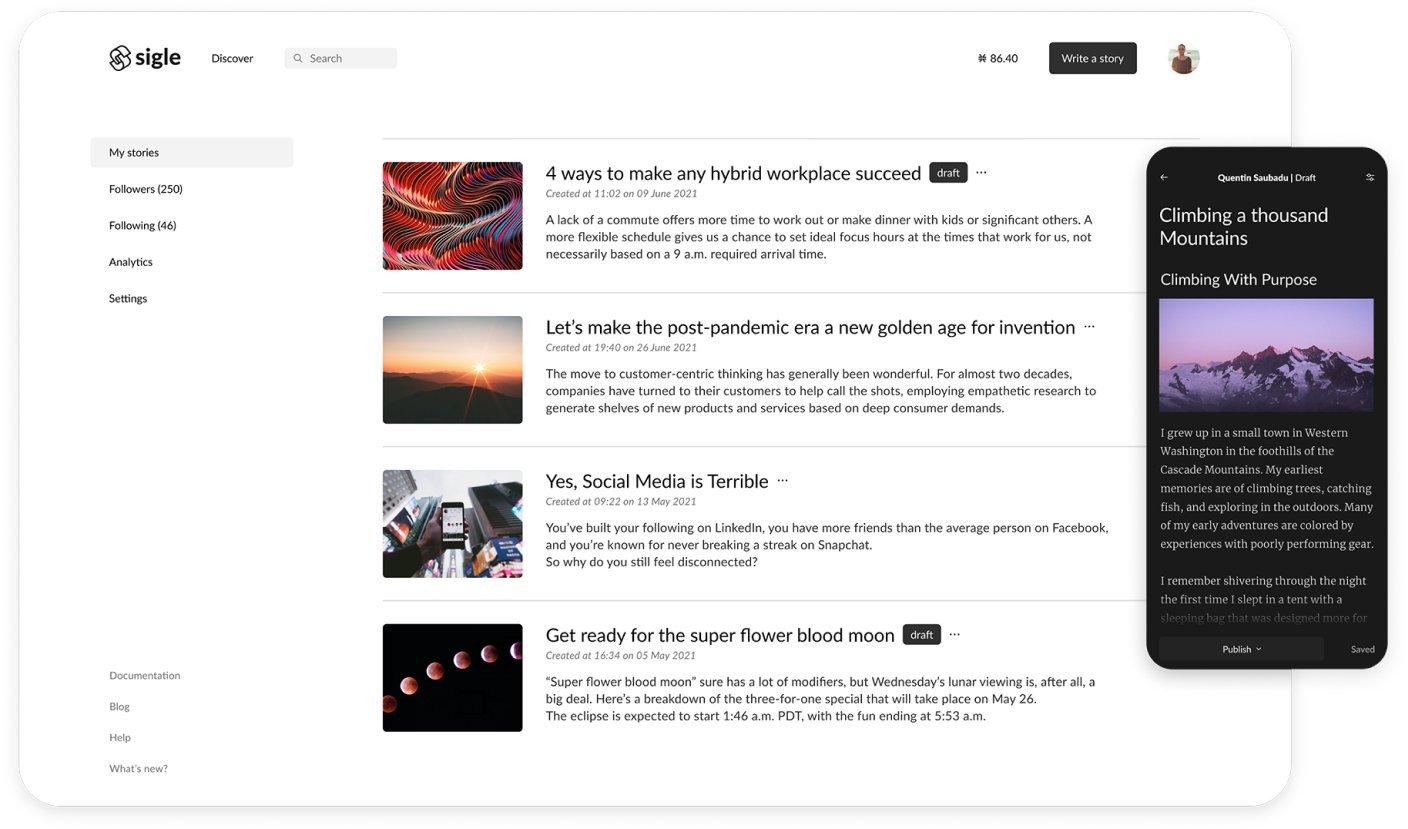Viewport: 1408px width, 829px height.
Task: Open options for post-pandemic era story
Action: [1089, 326]
